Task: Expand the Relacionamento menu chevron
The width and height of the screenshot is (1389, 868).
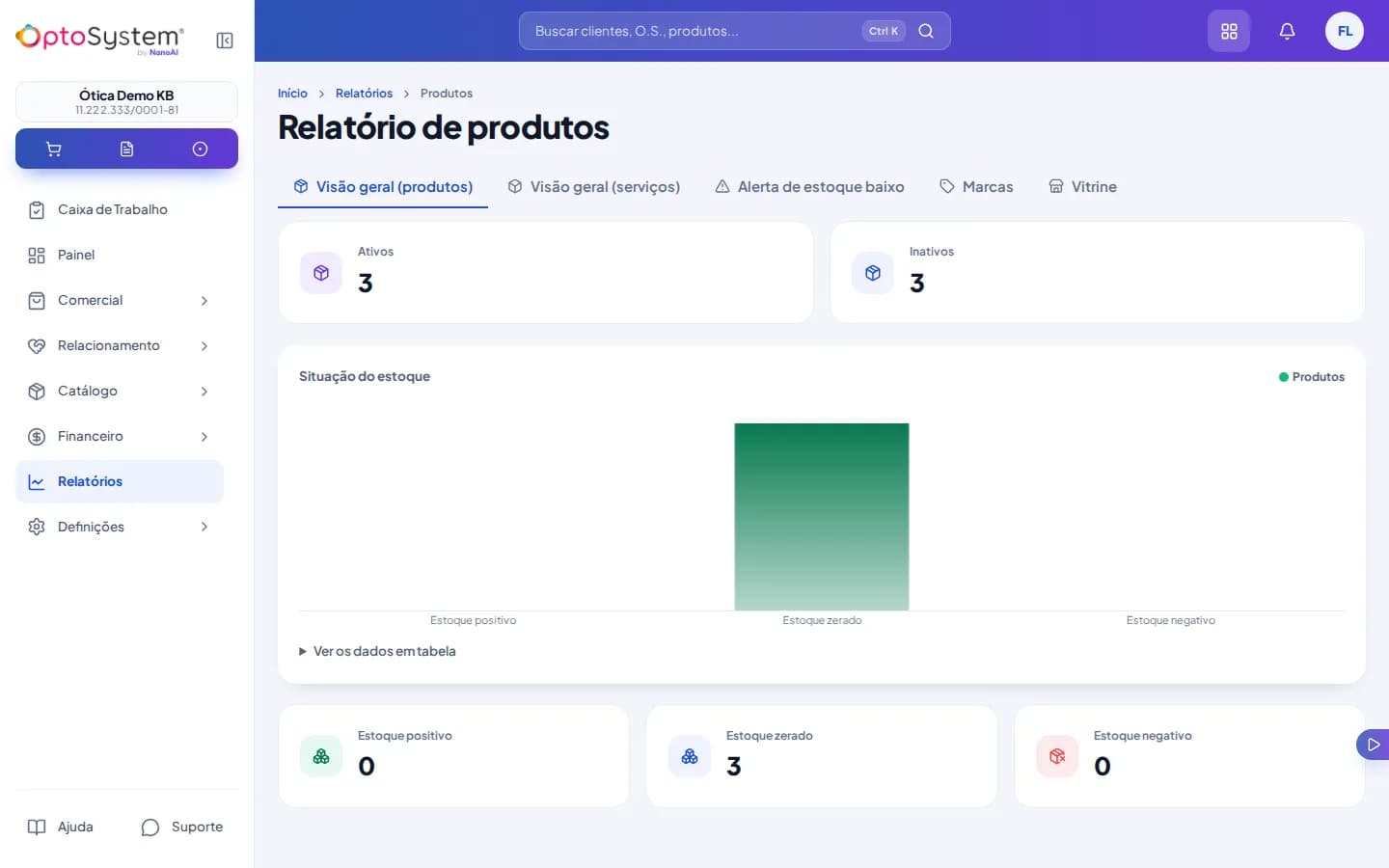Action: tap(204, 346)
